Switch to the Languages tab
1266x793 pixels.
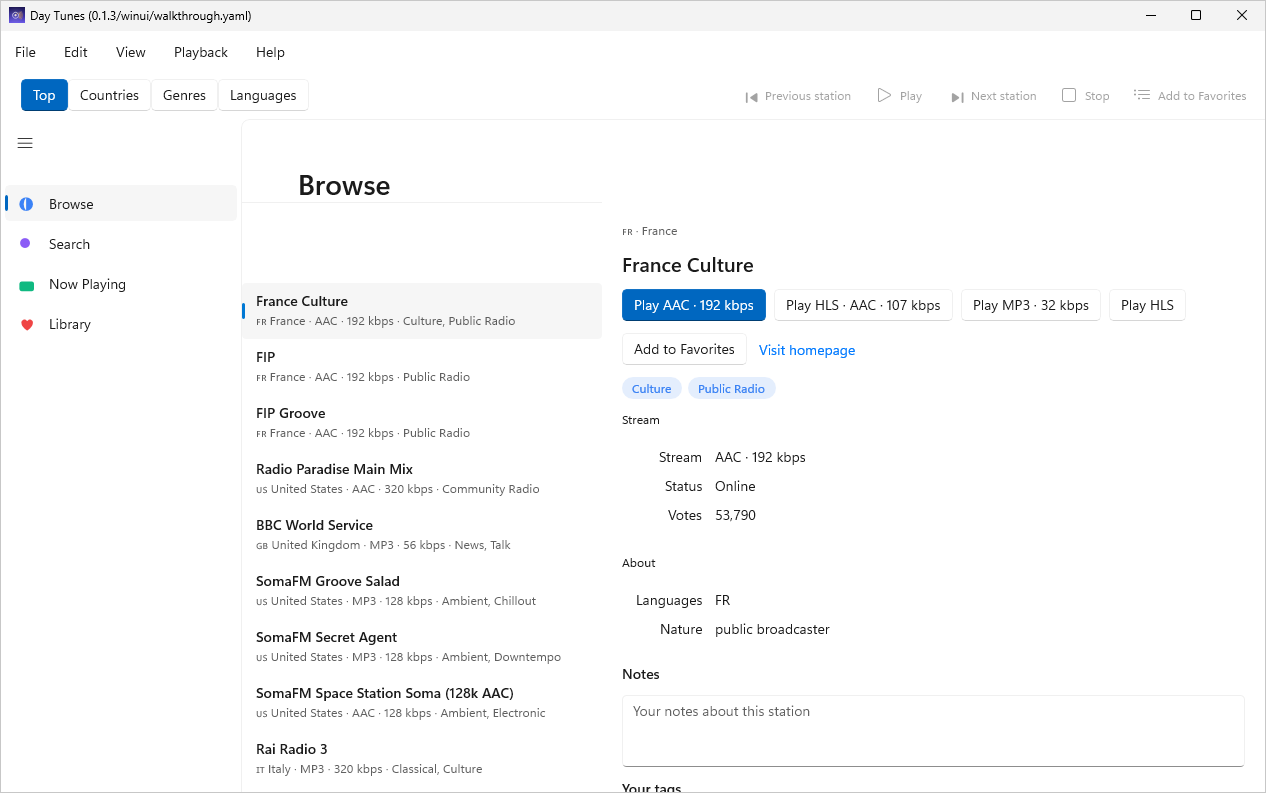[263, 95]
